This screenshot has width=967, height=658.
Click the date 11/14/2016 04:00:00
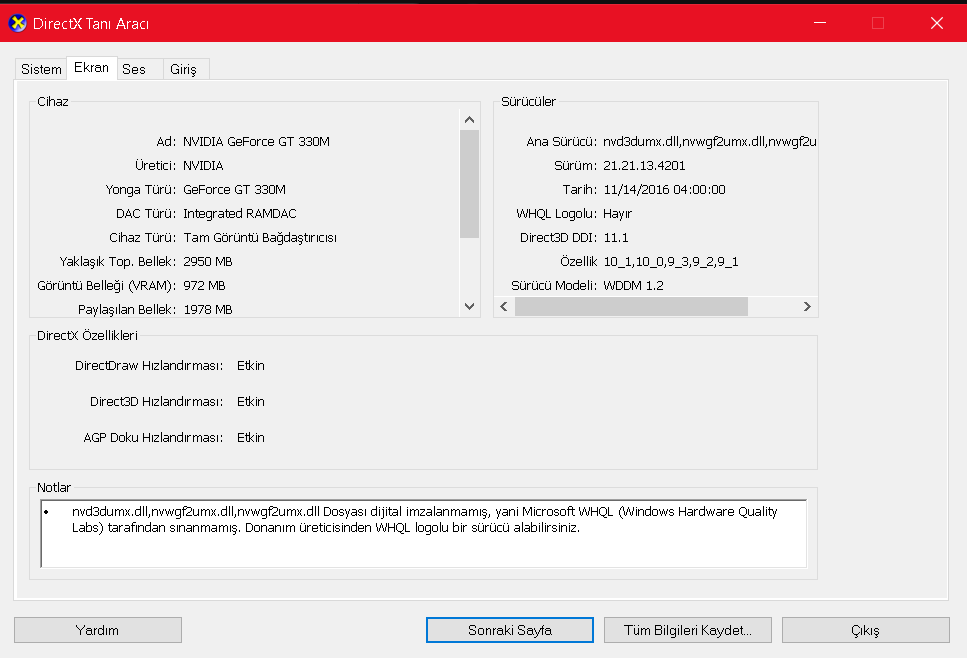(x=664, y=190)
